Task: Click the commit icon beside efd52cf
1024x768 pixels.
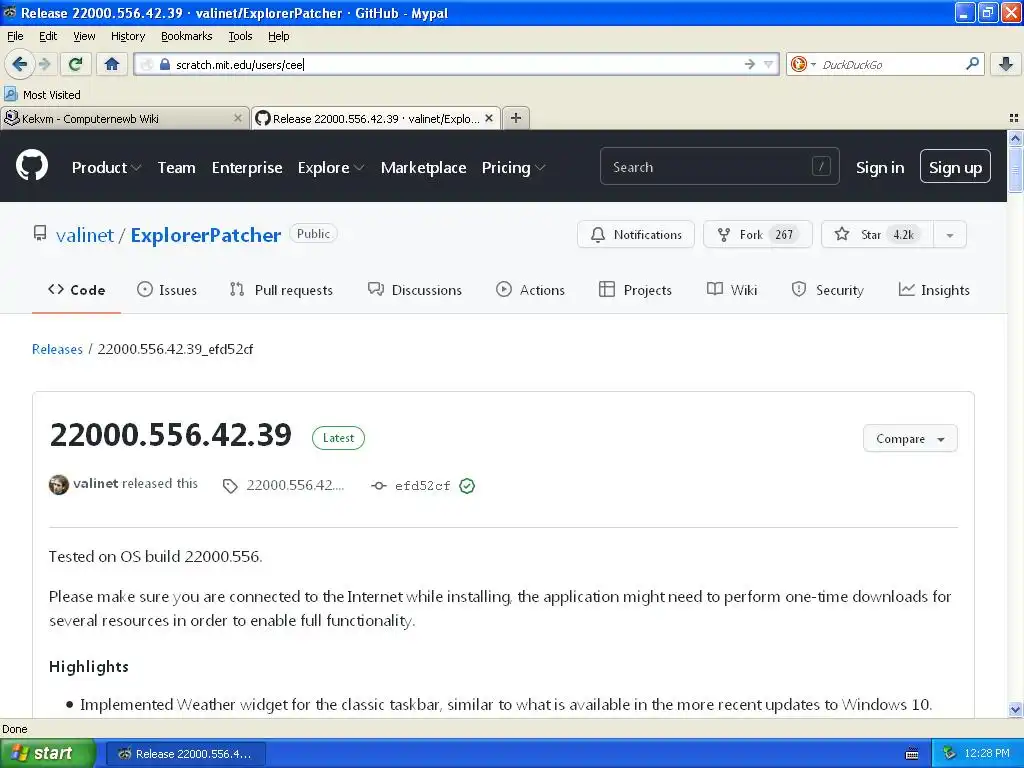Action: pyautogui.click(x=379, y=486)
